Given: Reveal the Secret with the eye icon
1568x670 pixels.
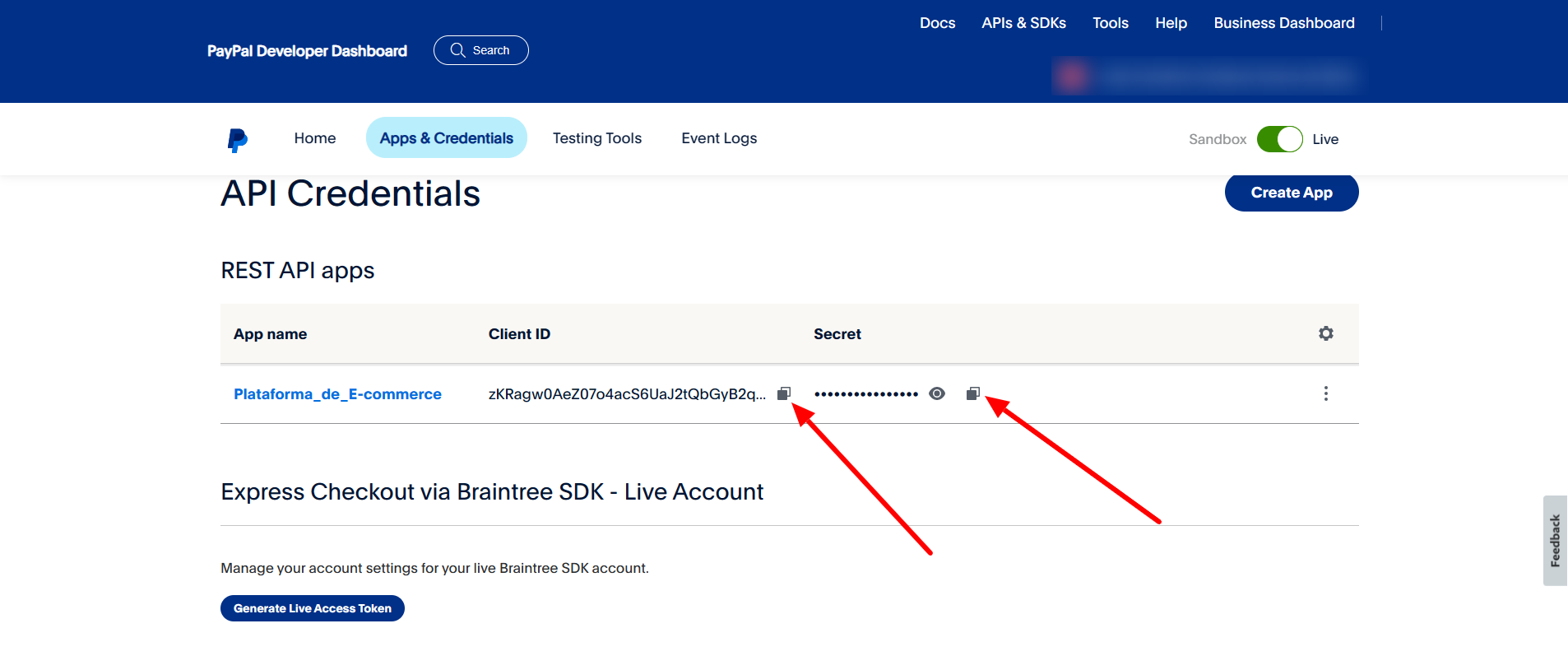Looking at the screenshot, I should pos(937,393).
